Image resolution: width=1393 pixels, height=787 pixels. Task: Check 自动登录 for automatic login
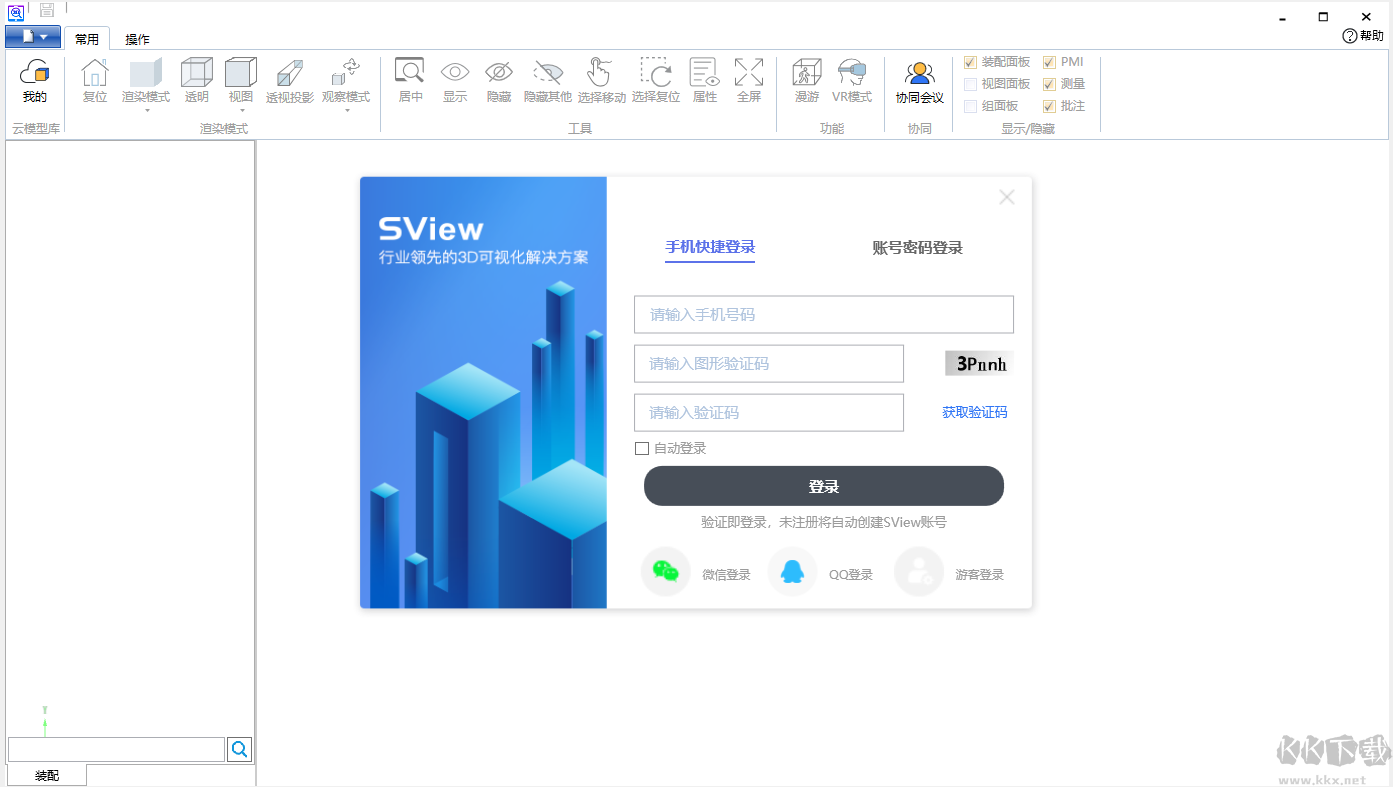point(642,448)
